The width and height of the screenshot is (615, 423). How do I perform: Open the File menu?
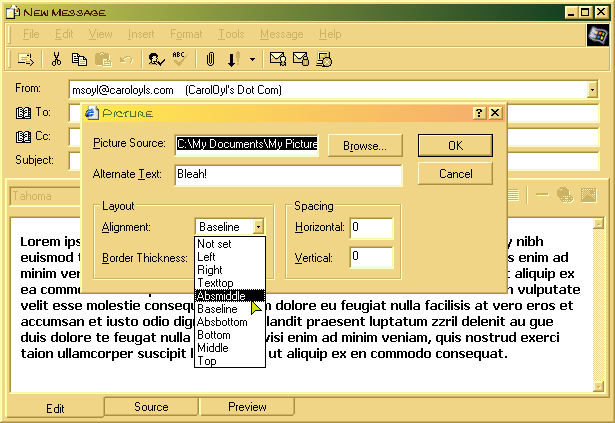pyautogui.click(x=31, y=34)
